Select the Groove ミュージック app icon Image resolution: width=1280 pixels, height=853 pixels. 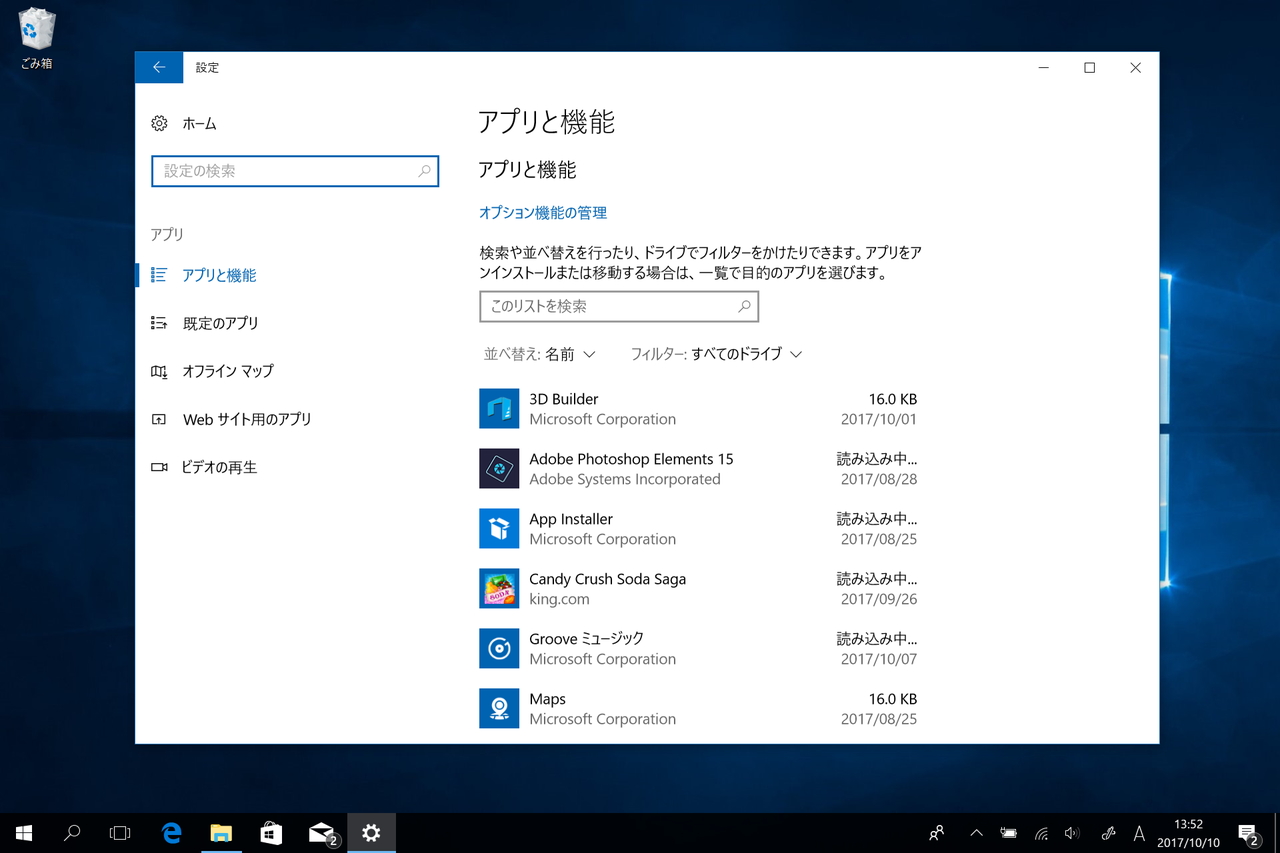(x=499, y=649)
